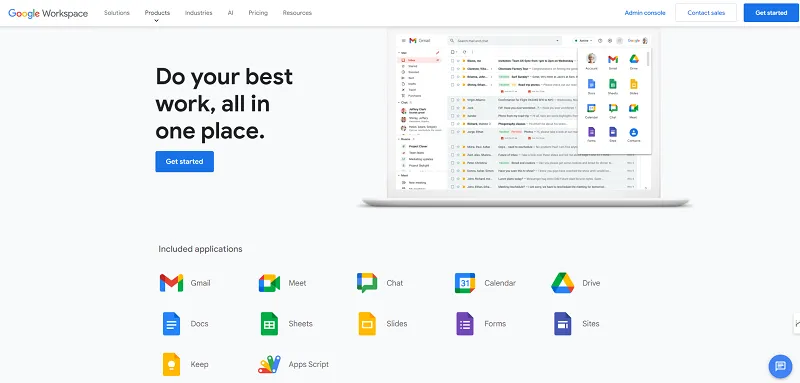The height and width of the screenshot is (383, 800).
Task: Click the Calendar 31 icon
Action: point(465,283)
